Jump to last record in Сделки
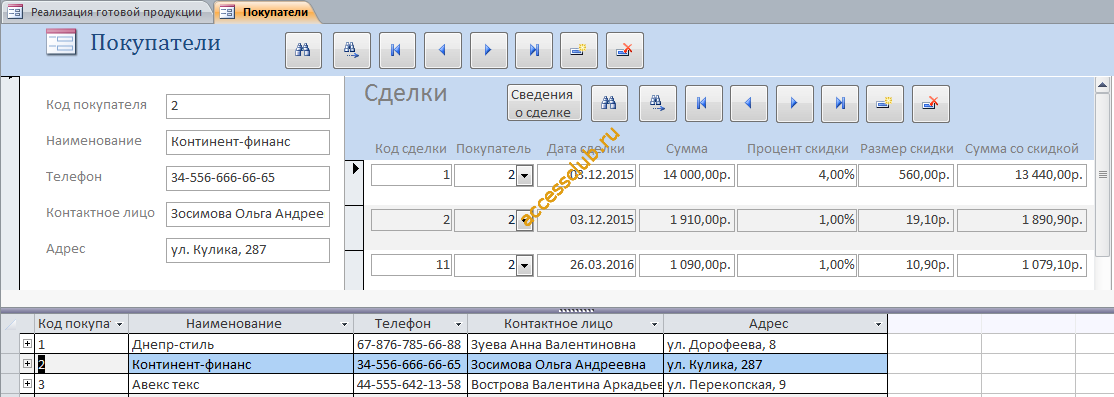Viewport: 1114px width, 397px height. (840, 104)
